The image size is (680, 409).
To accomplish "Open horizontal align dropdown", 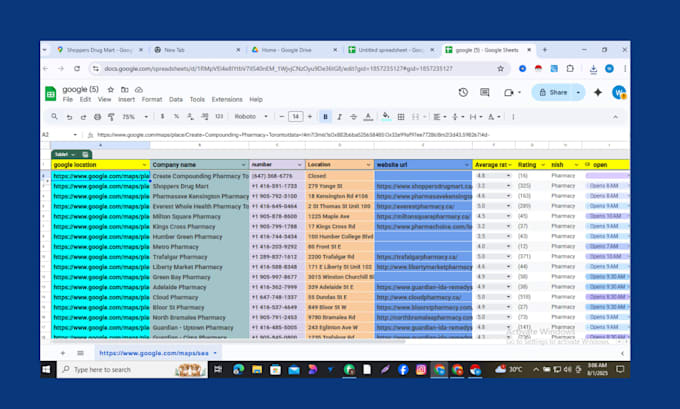I will (439, 116).
